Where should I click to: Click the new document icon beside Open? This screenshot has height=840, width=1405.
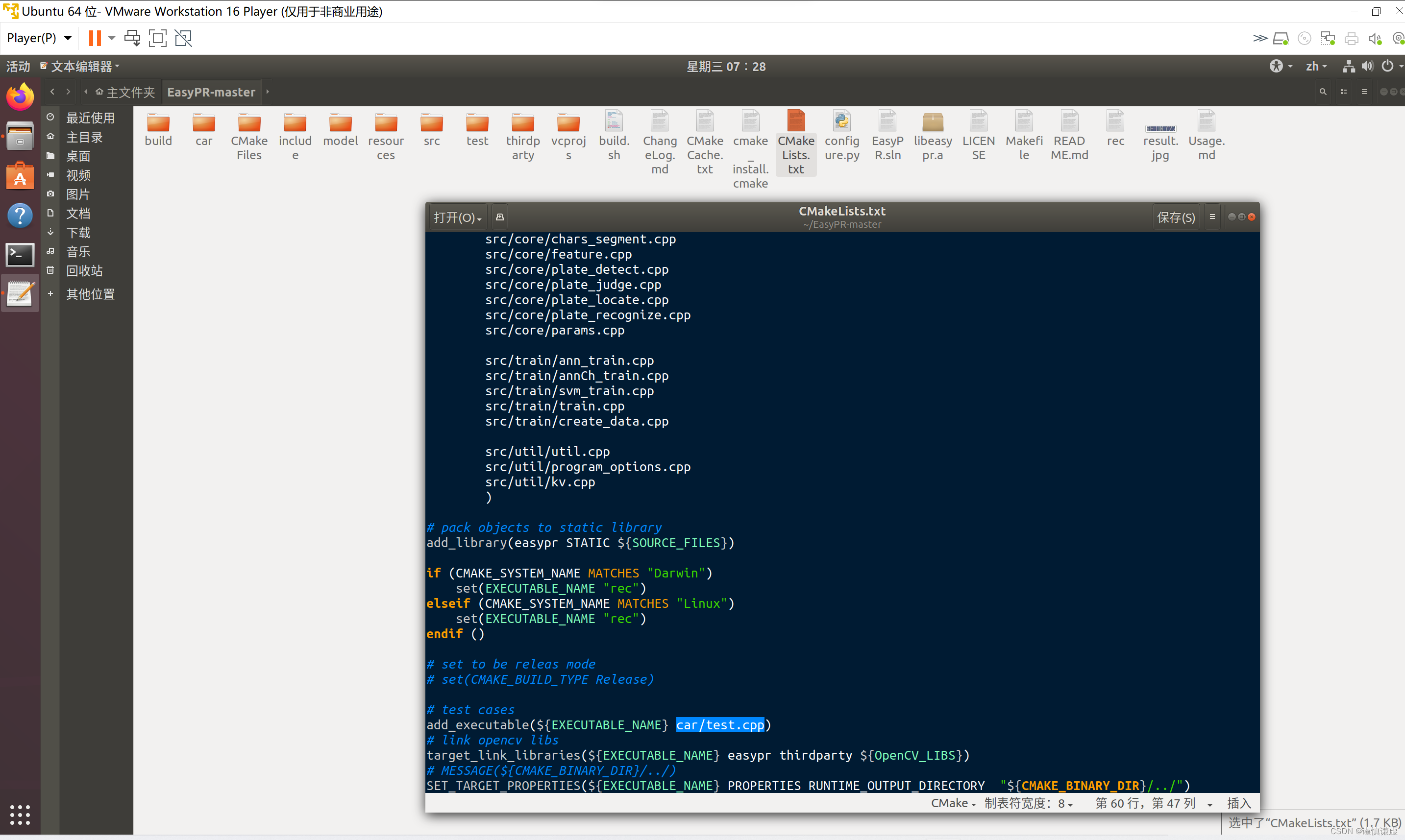pyautogui.click(x=499, y=217)
